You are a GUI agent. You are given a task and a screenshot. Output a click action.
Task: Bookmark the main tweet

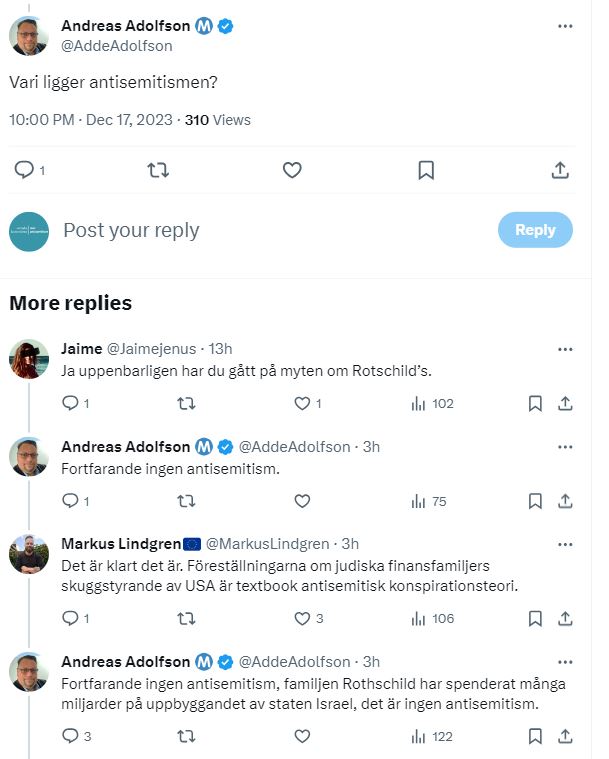click(x=426, y=170)
